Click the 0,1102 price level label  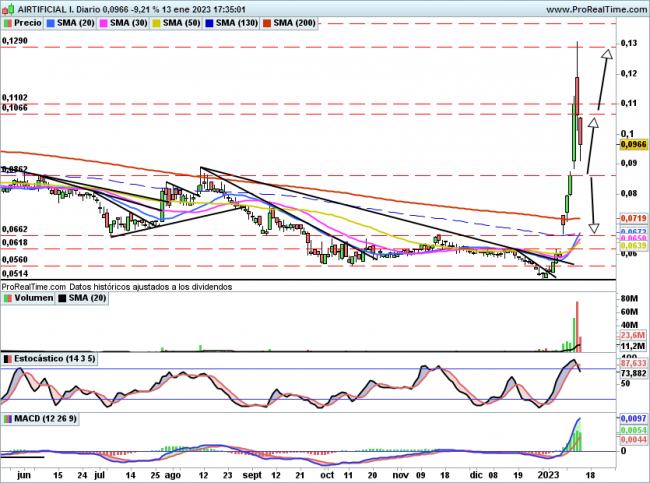15,97
